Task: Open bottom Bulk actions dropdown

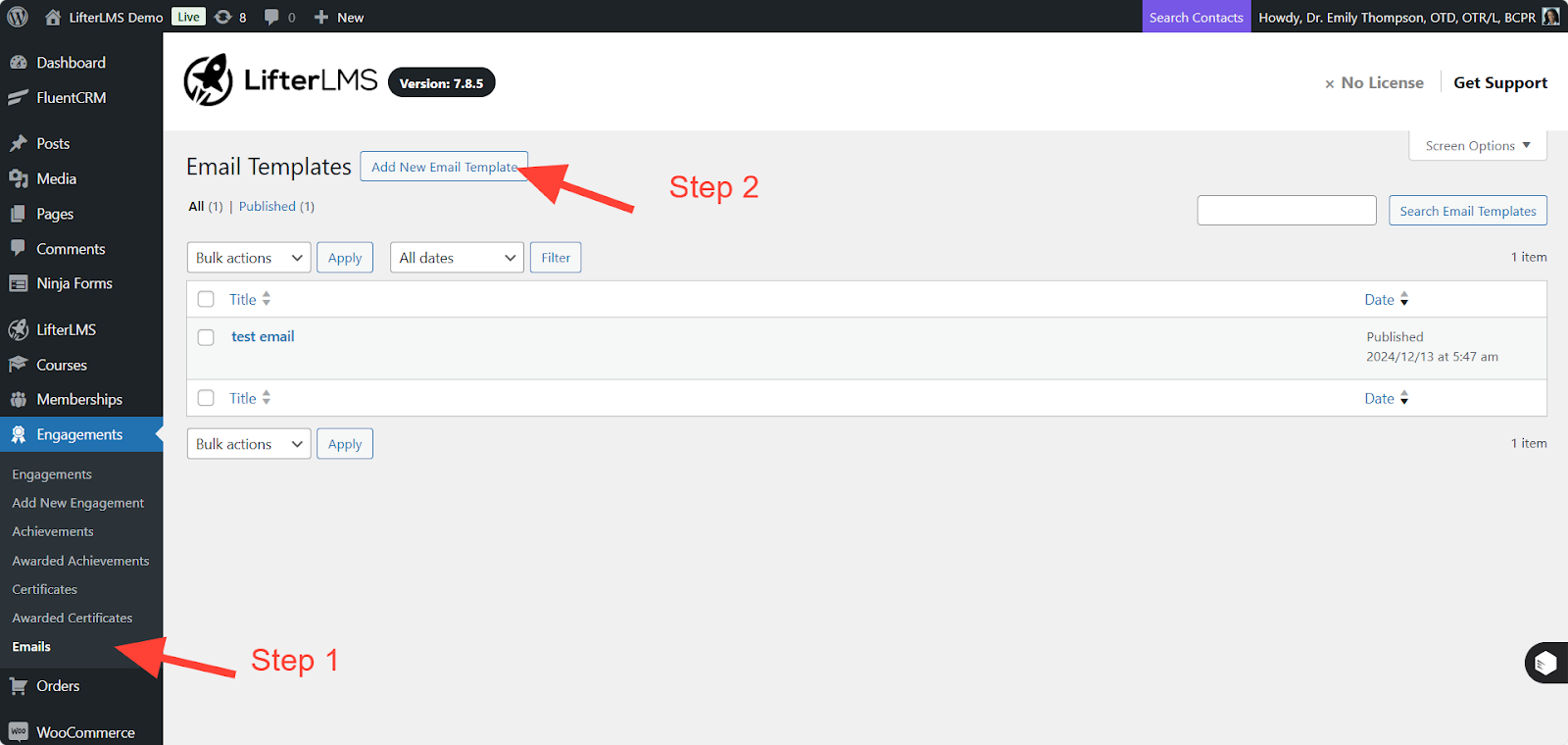Action: (x=249, y=444)
